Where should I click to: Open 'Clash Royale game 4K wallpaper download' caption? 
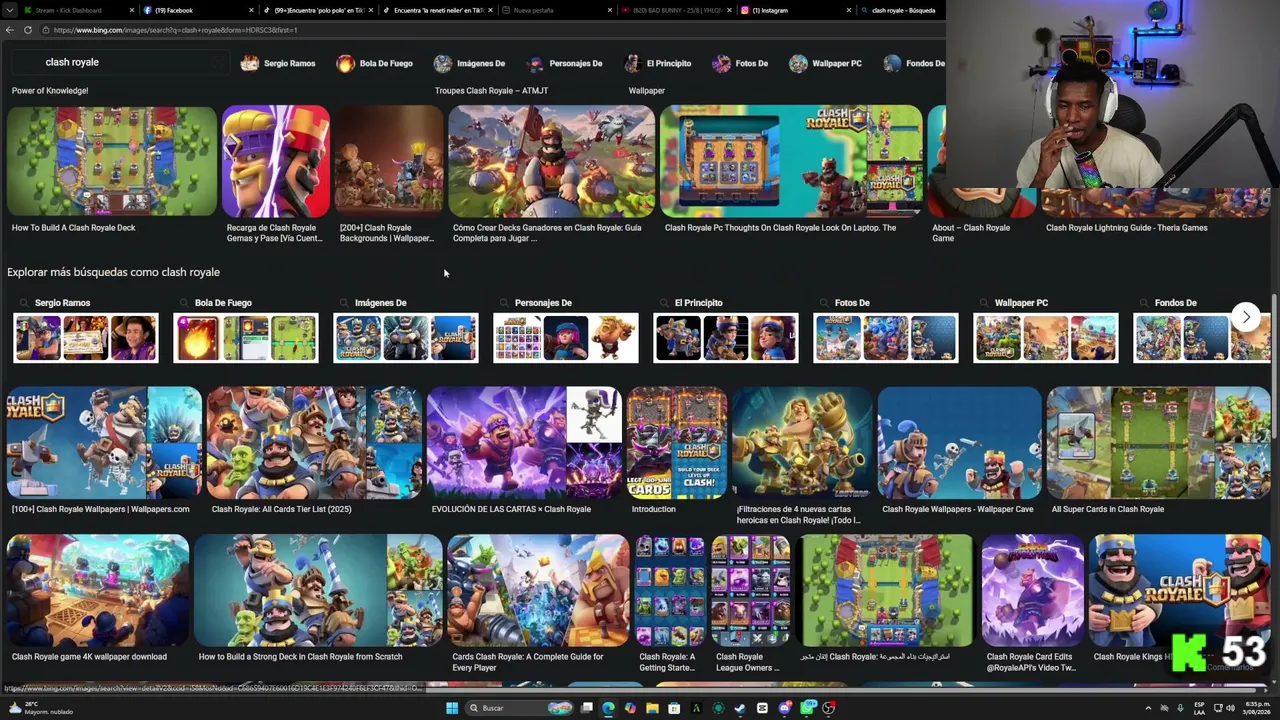click(x=89, y=657)
